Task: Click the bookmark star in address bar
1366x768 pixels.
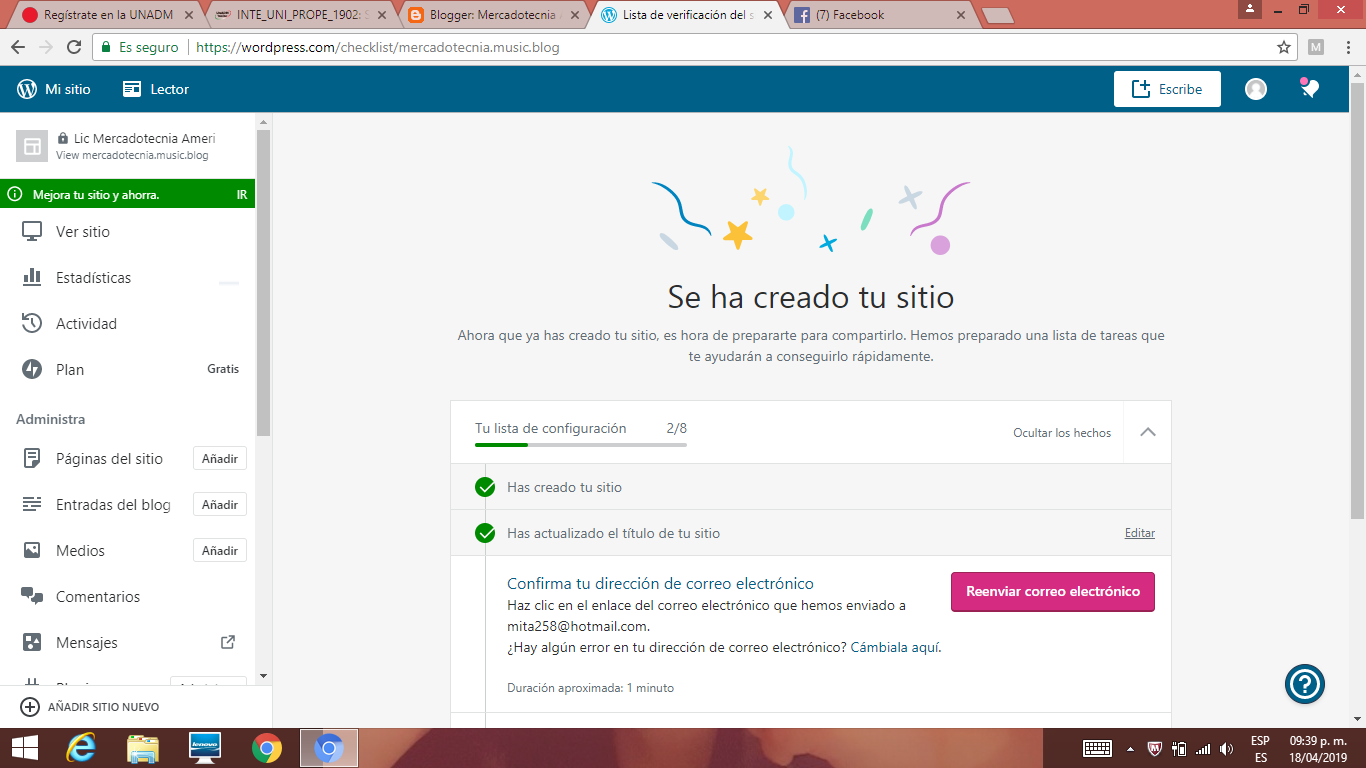Action: click(1284, 47)
